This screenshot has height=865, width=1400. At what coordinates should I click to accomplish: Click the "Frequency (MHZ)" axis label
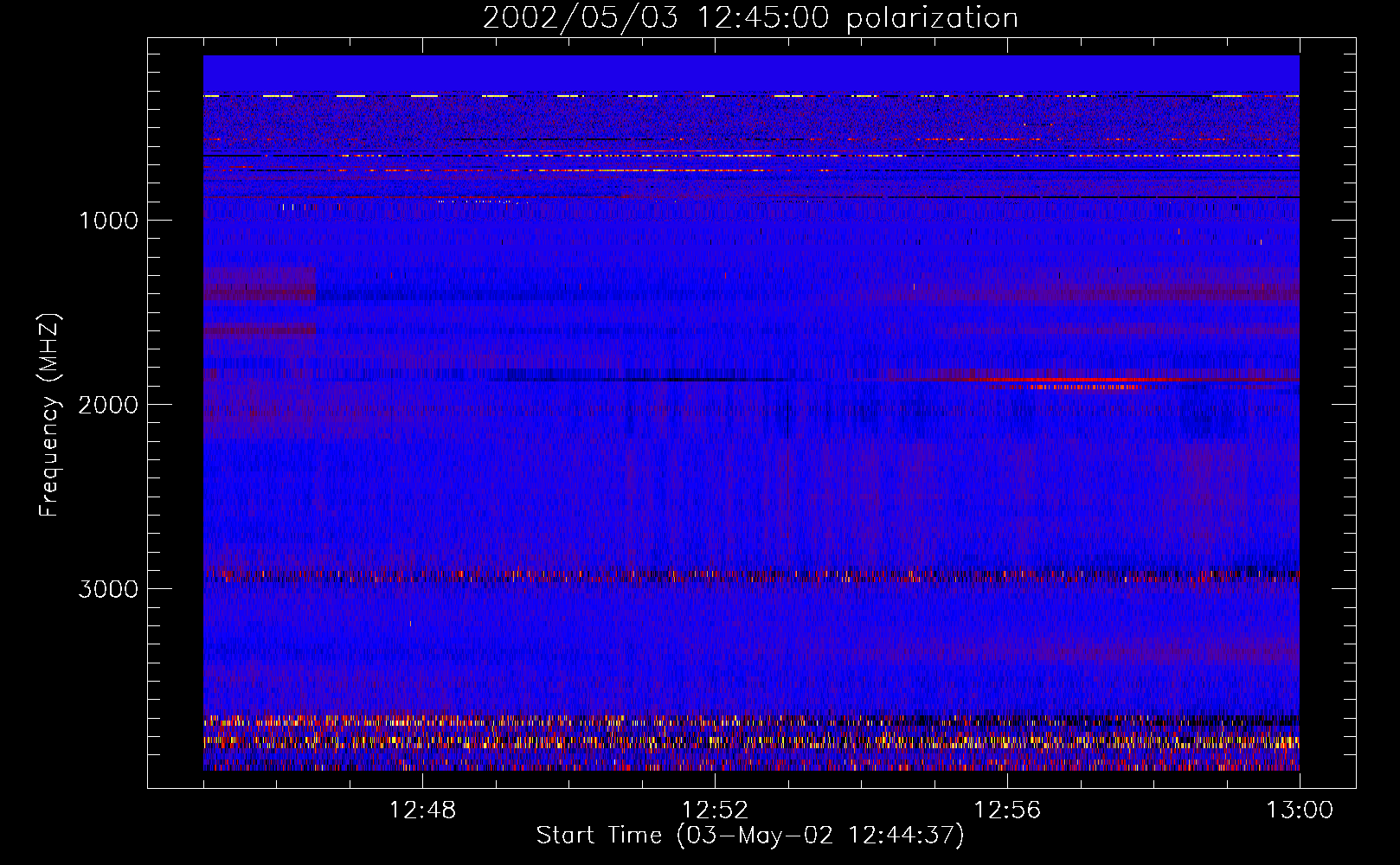(49, 414)
